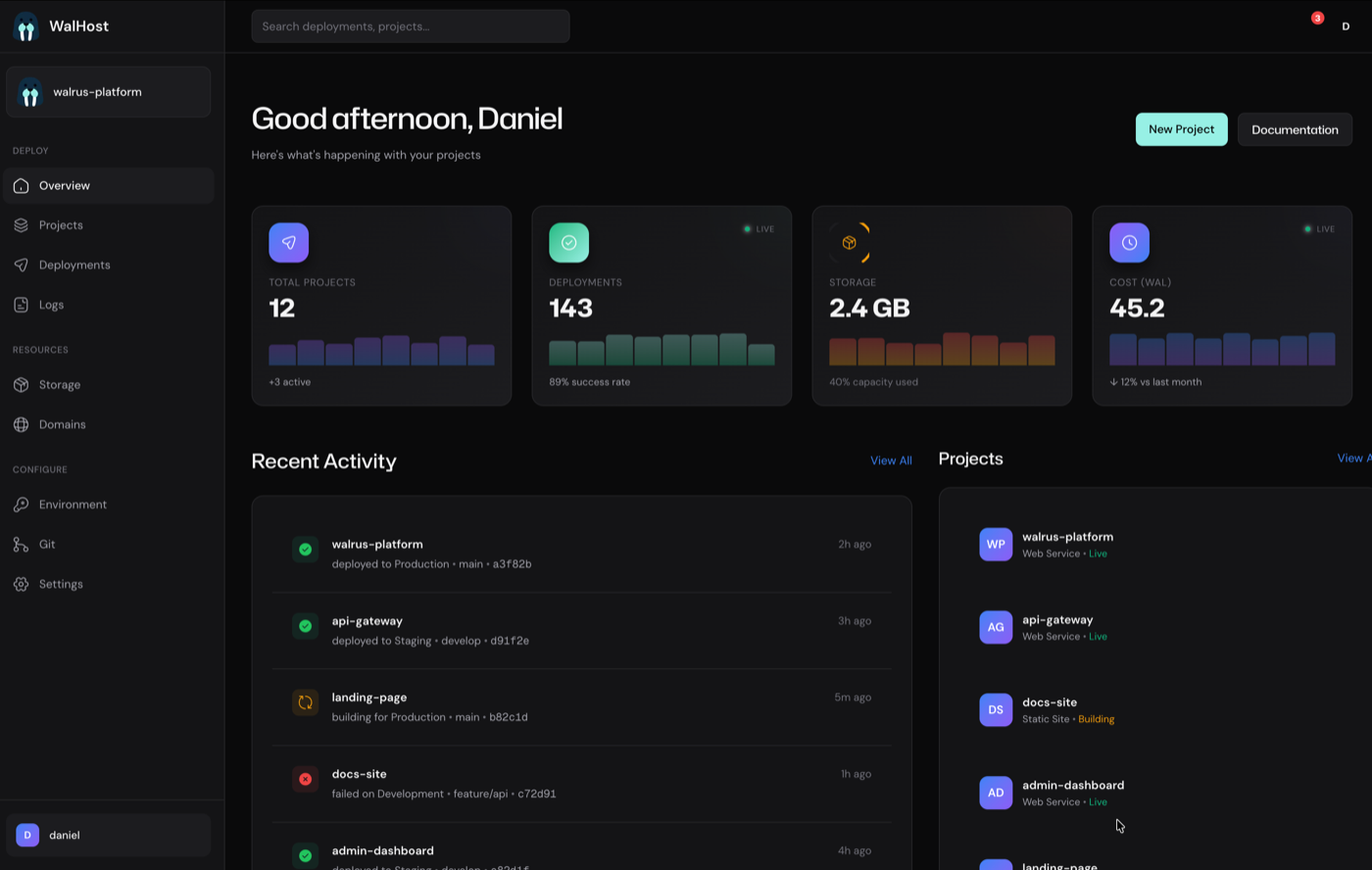
Task: Click the orange building icon for landing-page
Action: 306,702
